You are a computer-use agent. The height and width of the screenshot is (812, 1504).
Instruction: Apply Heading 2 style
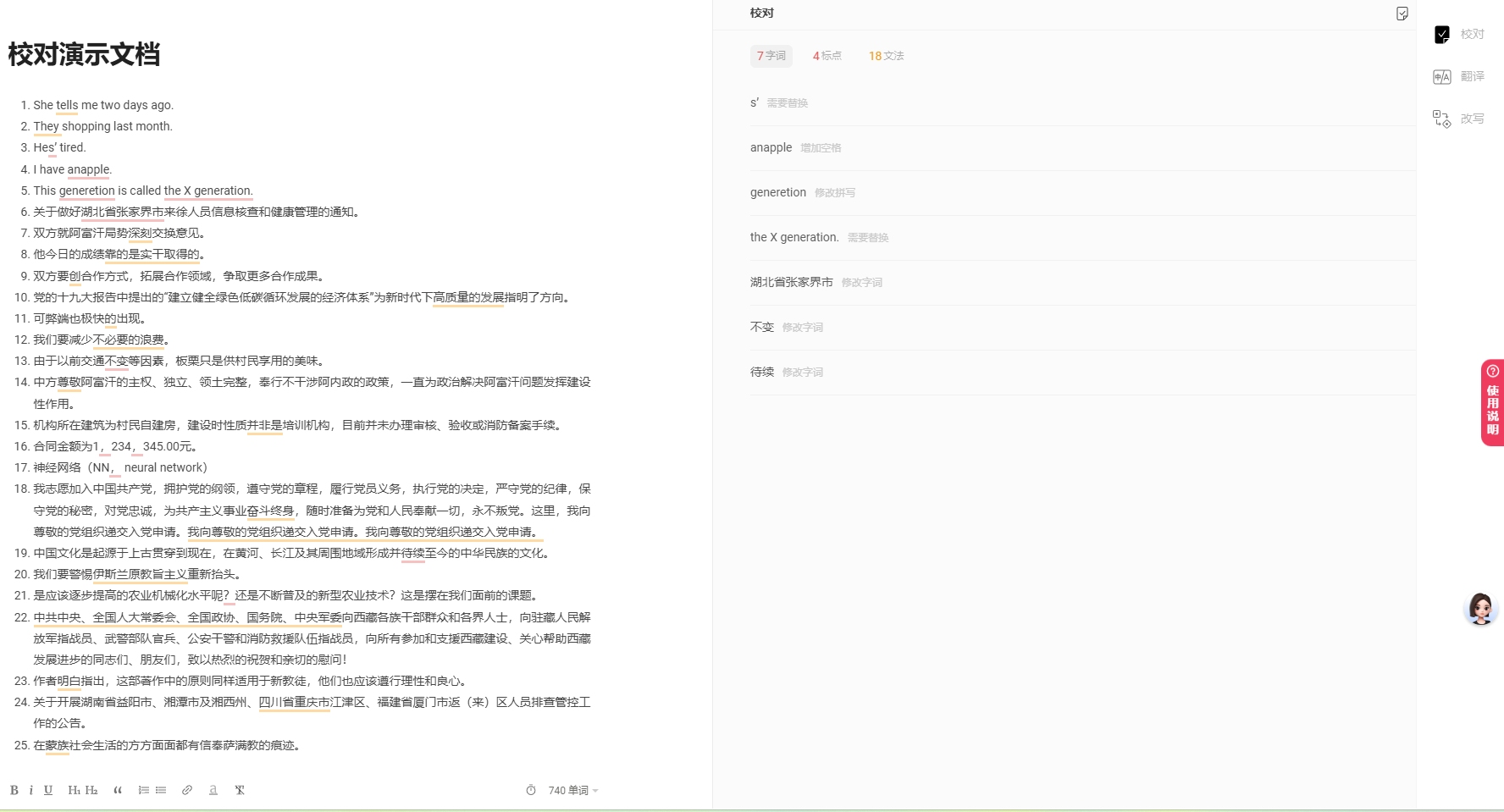91,790
